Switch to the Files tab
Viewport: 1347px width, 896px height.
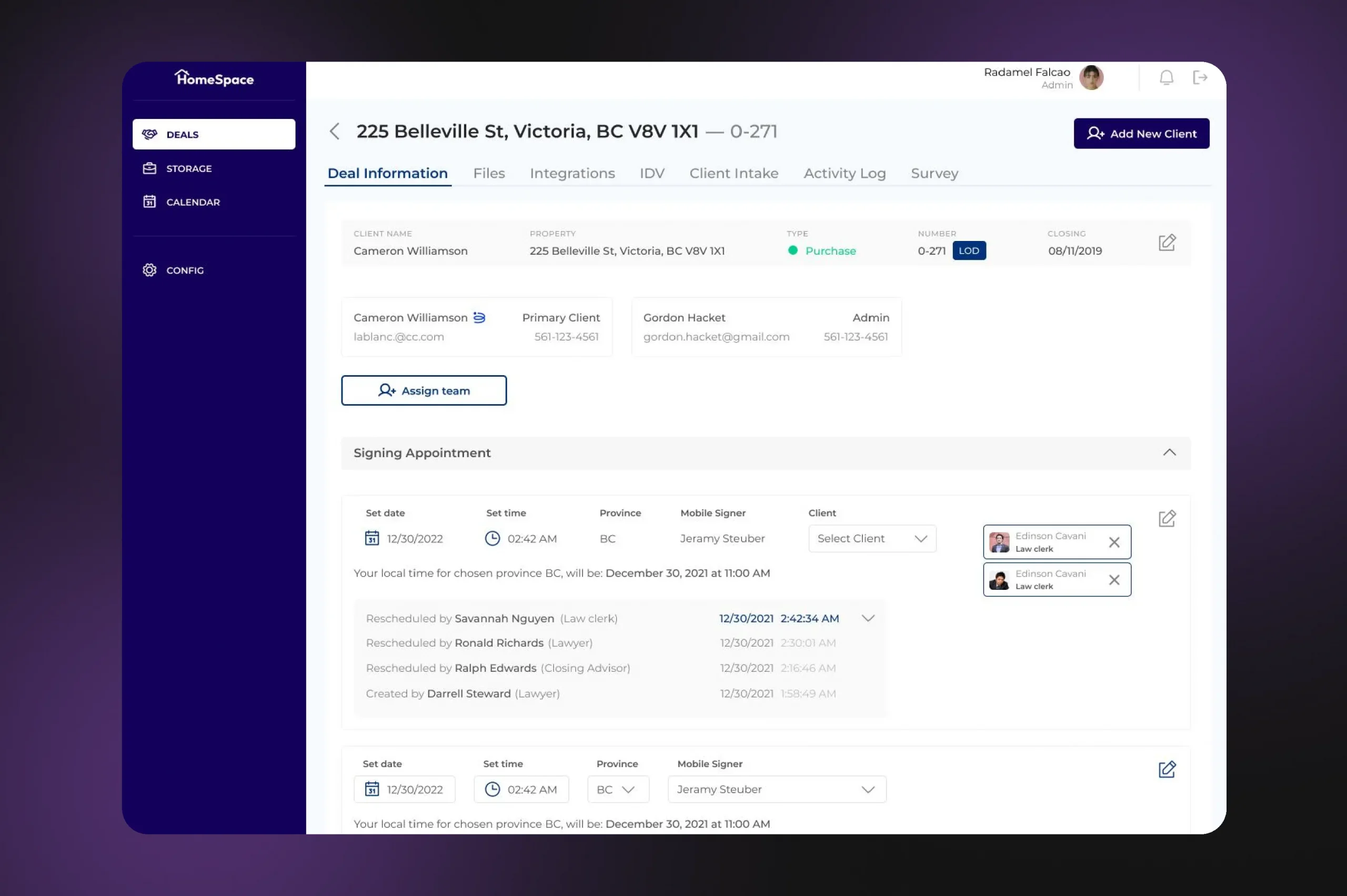coord(489,173)
